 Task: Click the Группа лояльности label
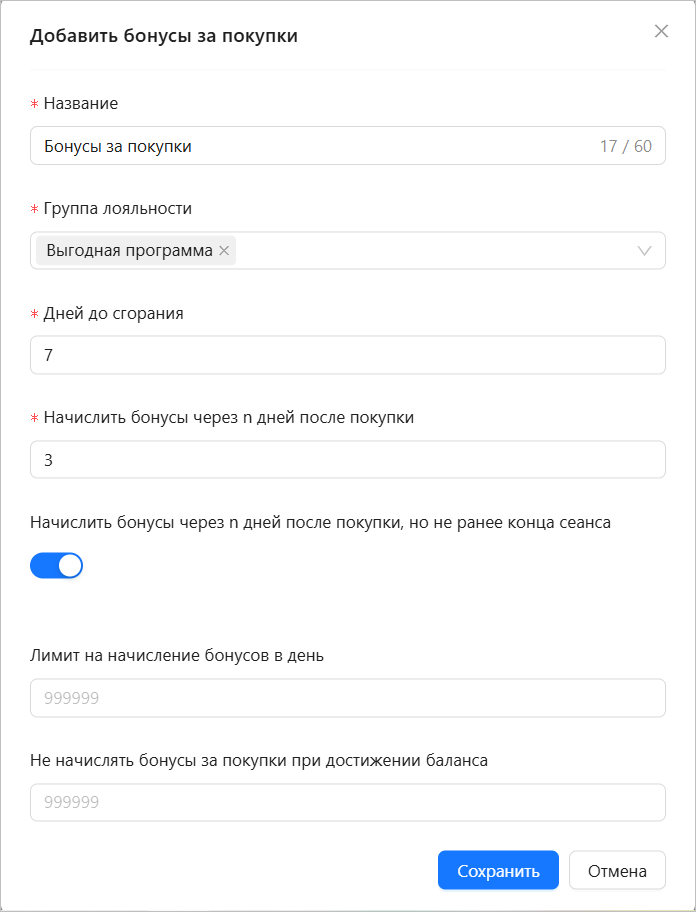(x=117, y=208)
